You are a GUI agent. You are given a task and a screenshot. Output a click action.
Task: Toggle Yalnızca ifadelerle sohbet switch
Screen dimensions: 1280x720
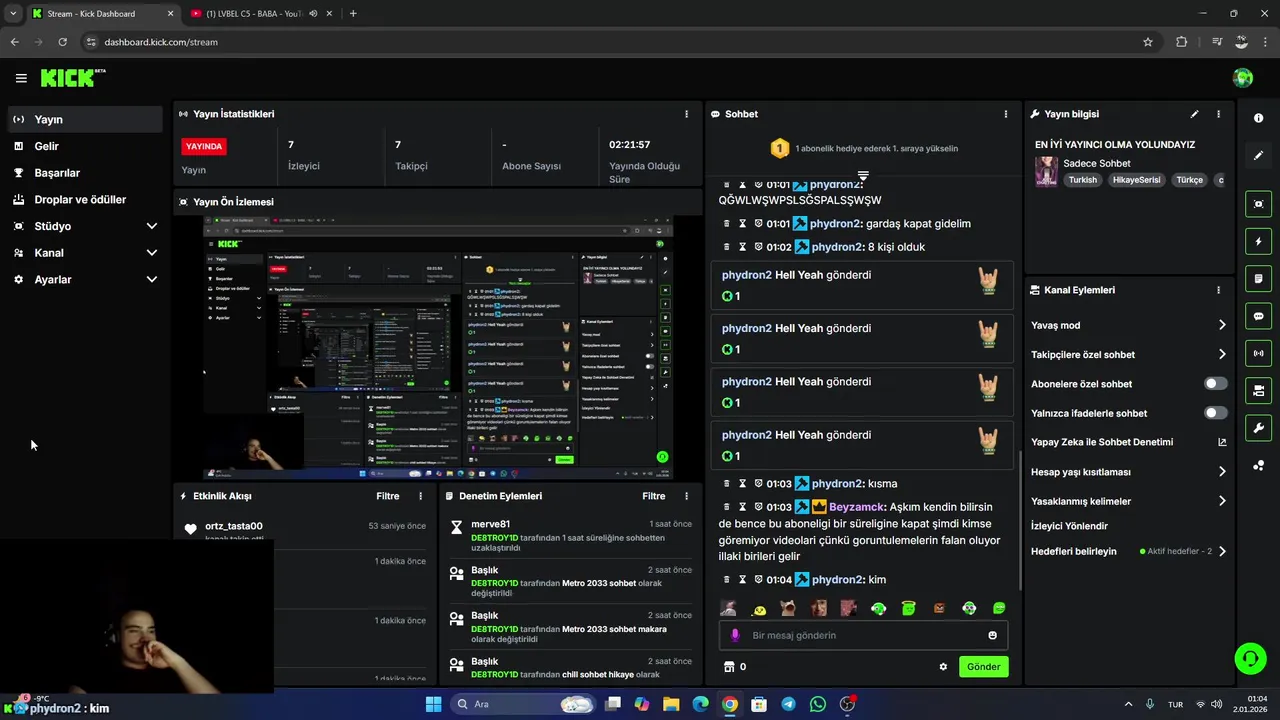click(x=1216, y=413)
